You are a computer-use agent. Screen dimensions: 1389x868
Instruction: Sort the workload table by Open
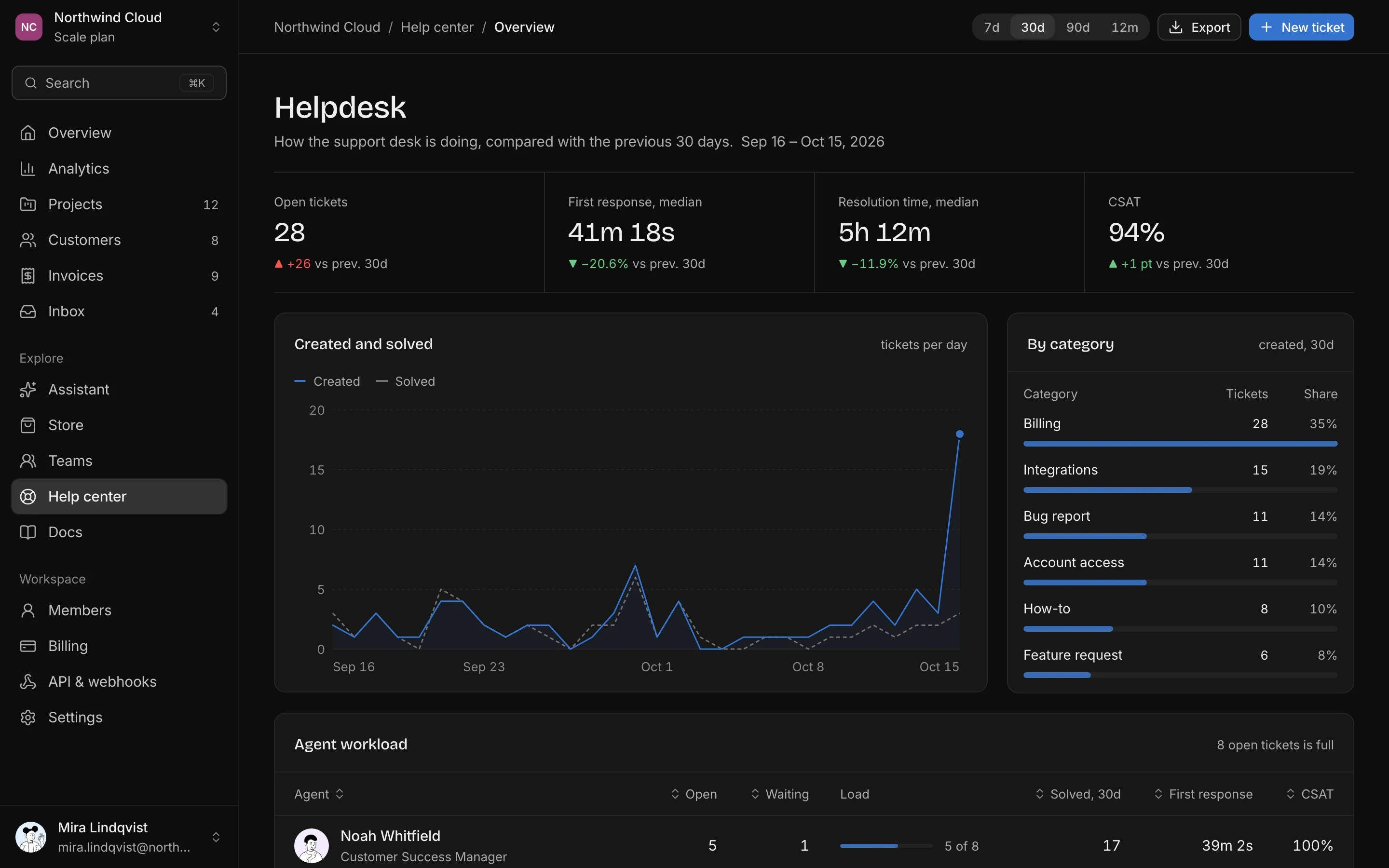coord(694,794)
